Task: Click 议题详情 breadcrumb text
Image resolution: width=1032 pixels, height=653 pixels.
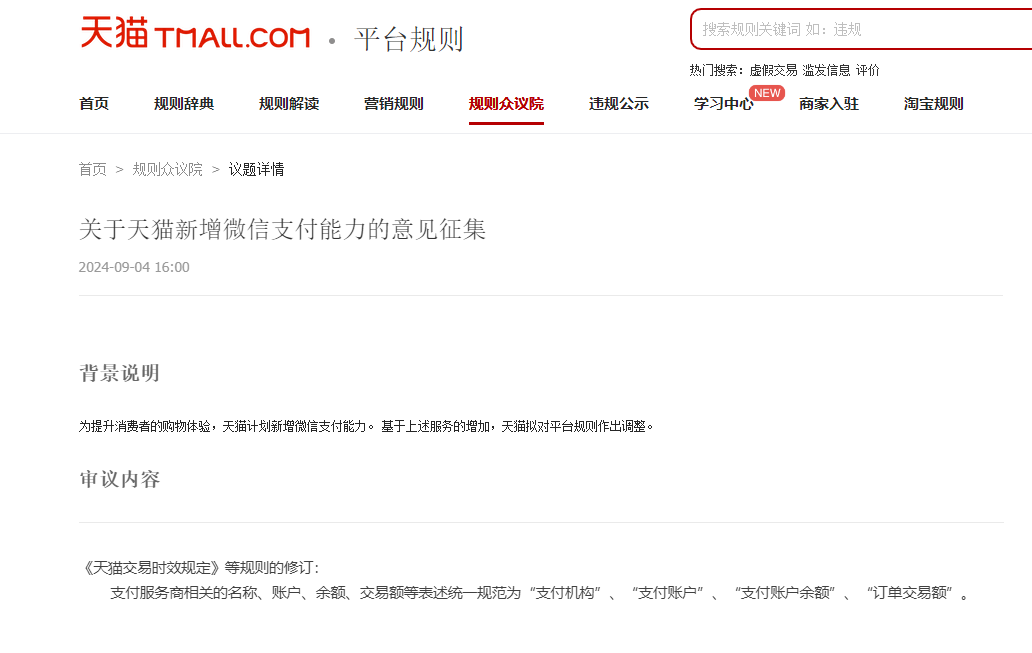Action: 256,170
